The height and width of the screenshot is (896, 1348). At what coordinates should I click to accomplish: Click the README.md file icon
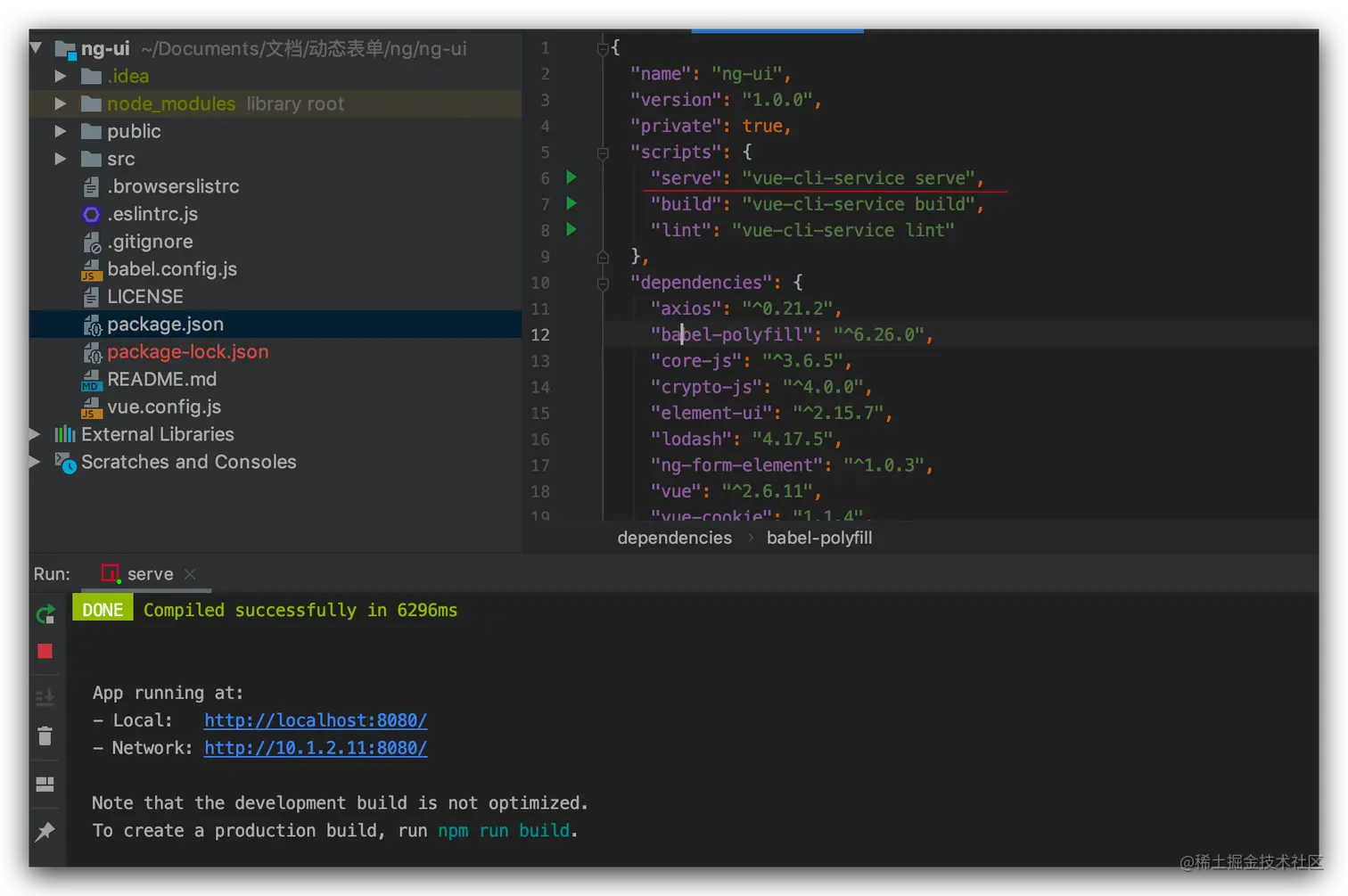(x=91, y=380)
